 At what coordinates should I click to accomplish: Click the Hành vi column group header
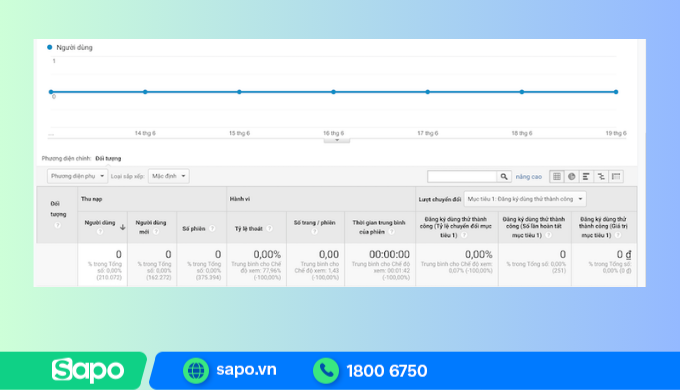240,199
